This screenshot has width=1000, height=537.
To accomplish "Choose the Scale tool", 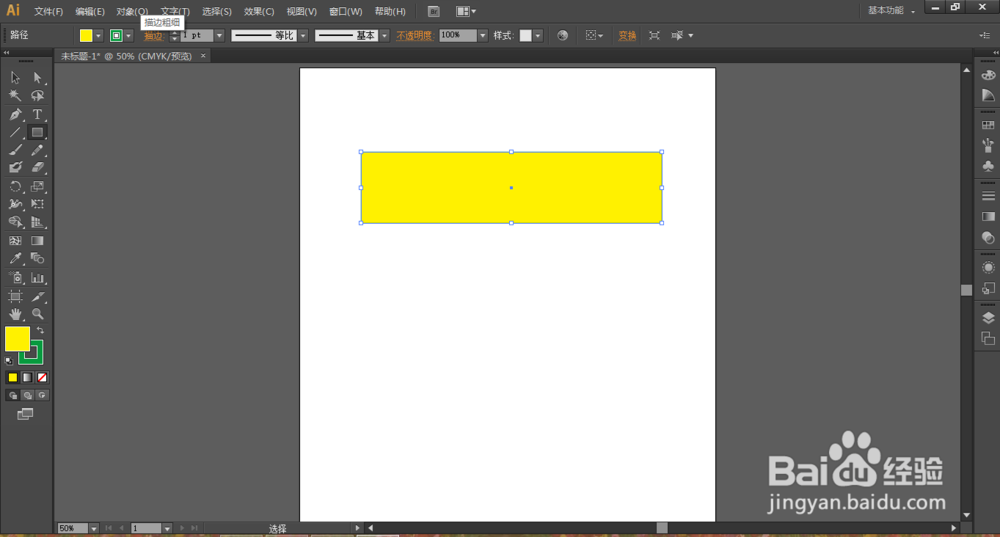I will 38,187.
